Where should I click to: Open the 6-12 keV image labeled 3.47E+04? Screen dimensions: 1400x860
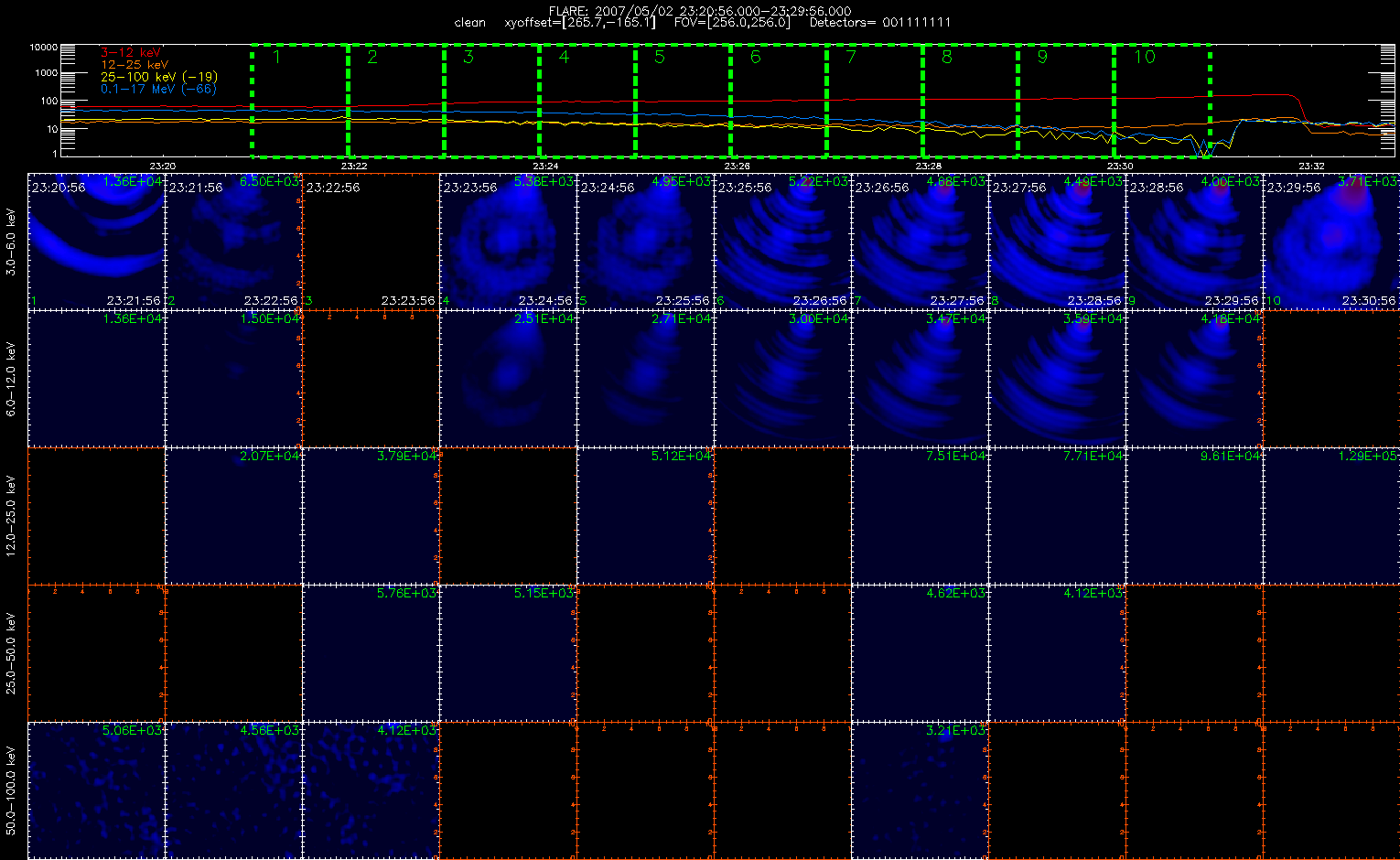coord(921,378)
